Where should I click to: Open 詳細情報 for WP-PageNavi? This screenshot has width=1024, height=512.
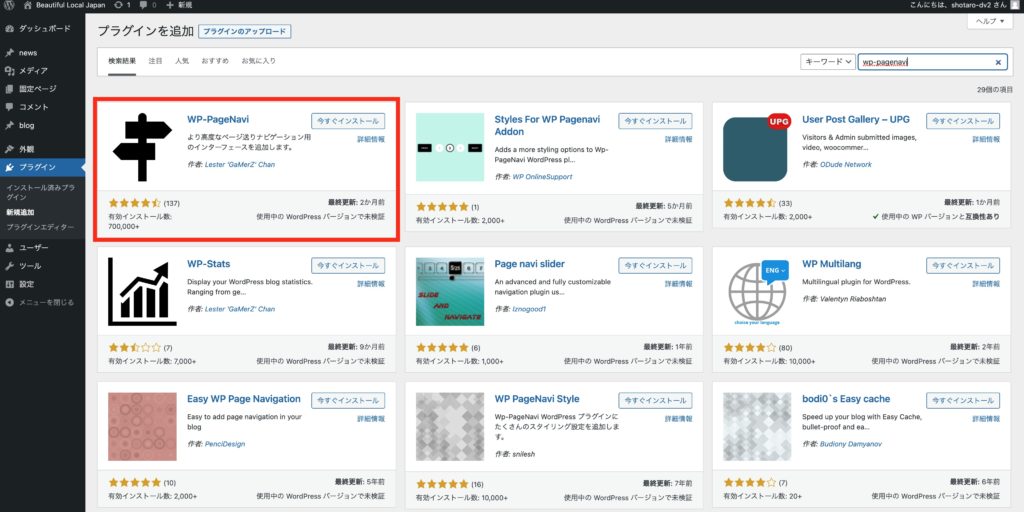(371, 139)
